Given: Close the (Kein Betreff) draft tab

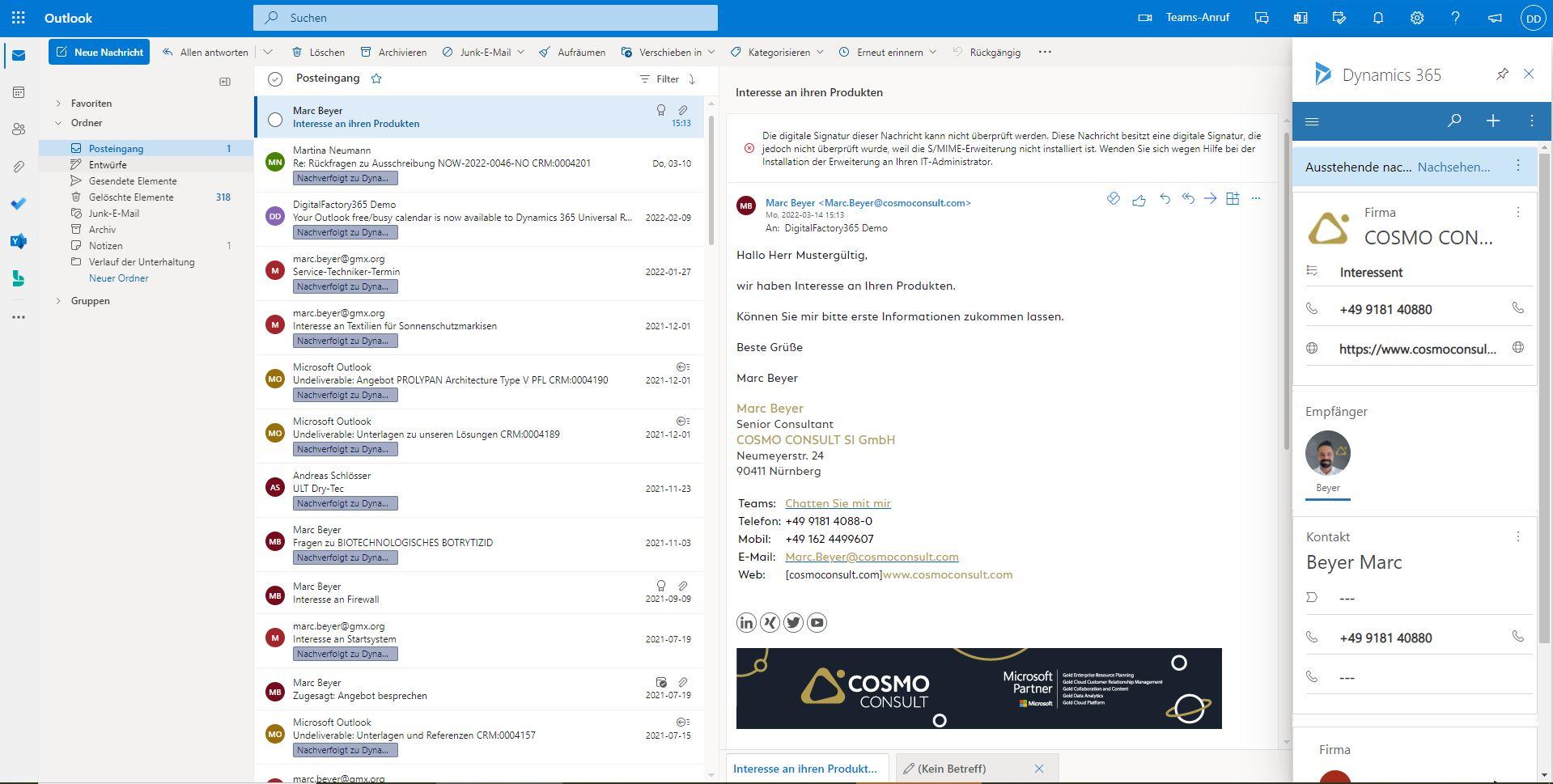Looking at the screenshot, I should [1039, 769].
